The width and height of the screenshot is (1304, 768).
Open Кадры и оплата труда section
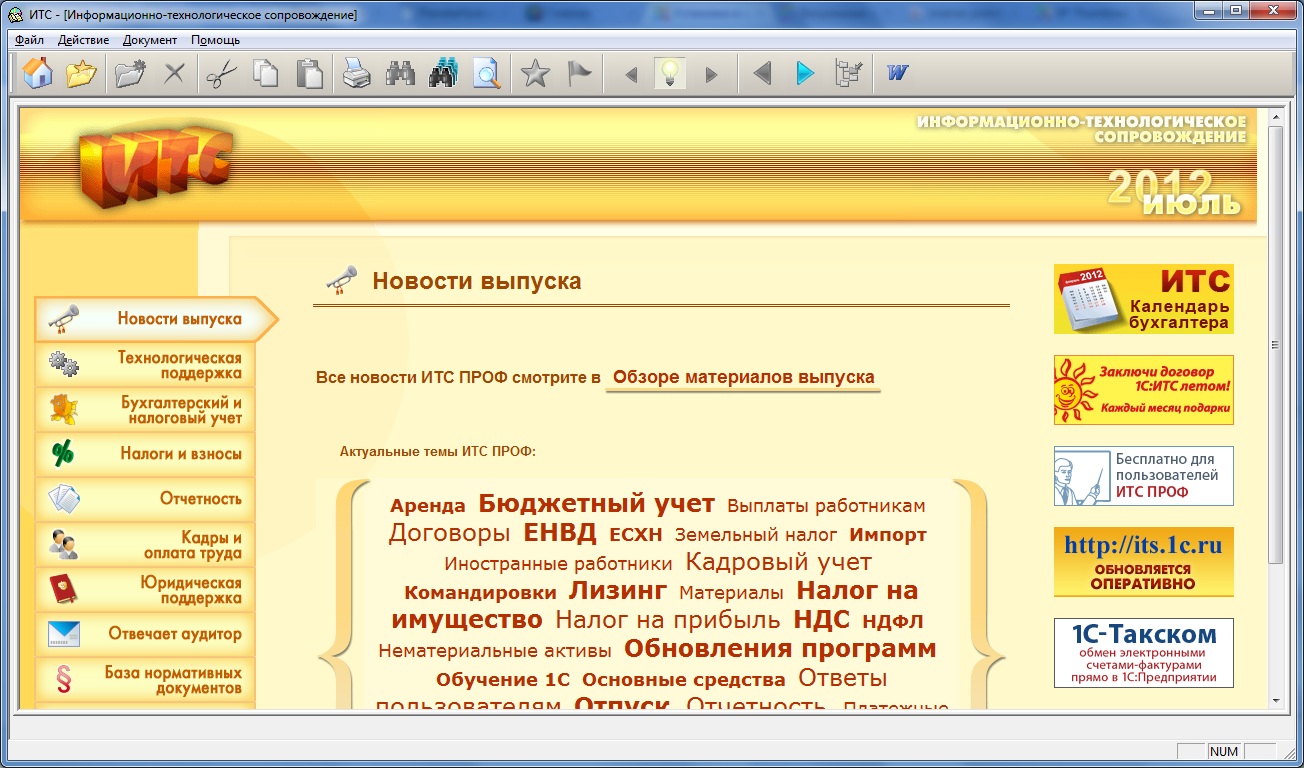coord(145,544)
